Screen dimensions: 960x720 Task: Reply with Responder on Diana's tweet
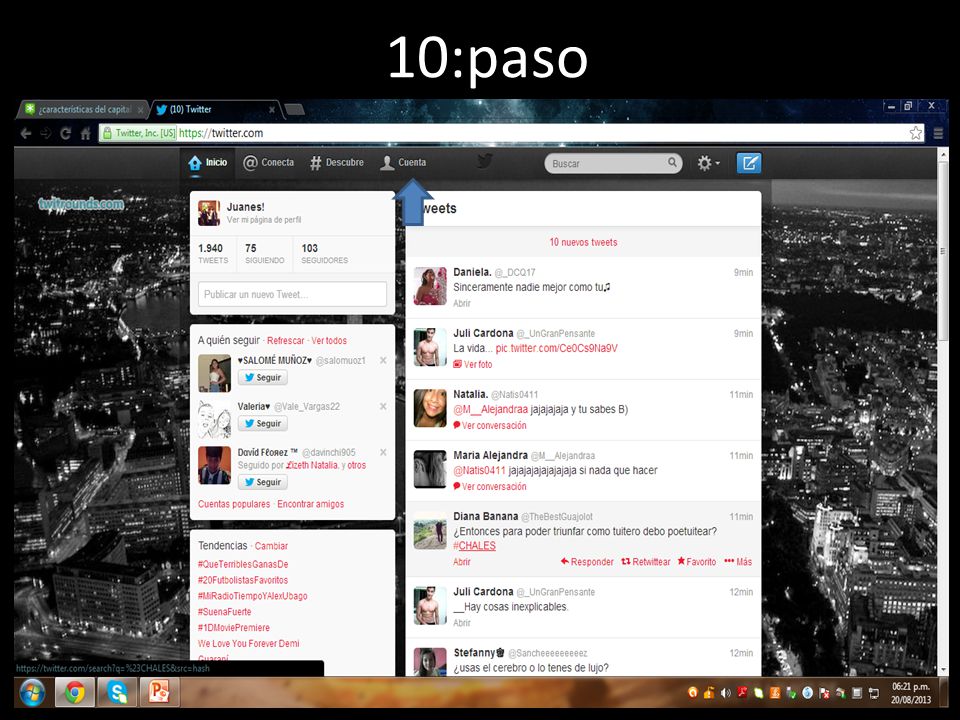(587, 562)
